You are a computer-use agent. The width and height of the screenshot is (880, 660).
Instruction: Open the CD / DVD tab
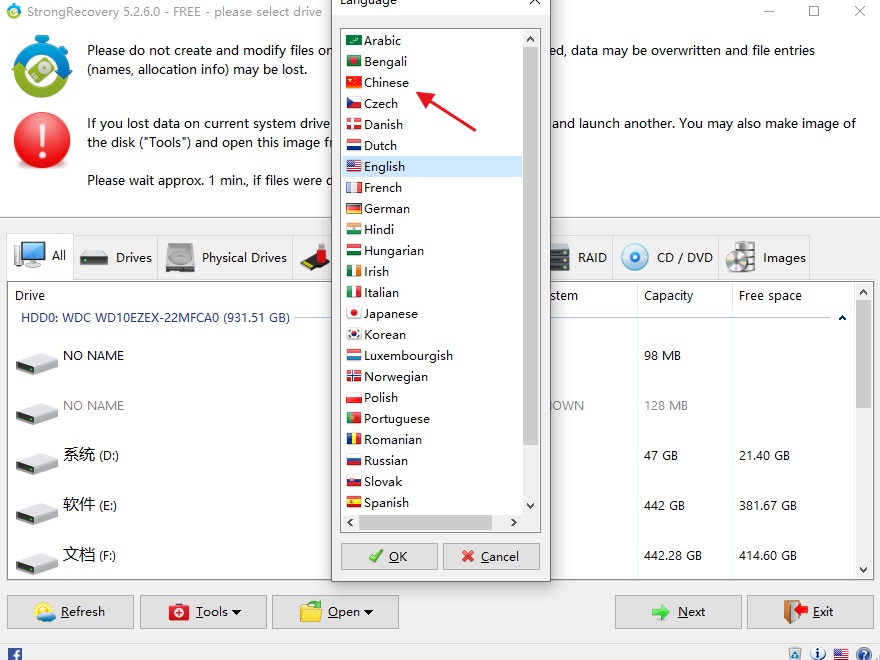(x=666, y=258)
